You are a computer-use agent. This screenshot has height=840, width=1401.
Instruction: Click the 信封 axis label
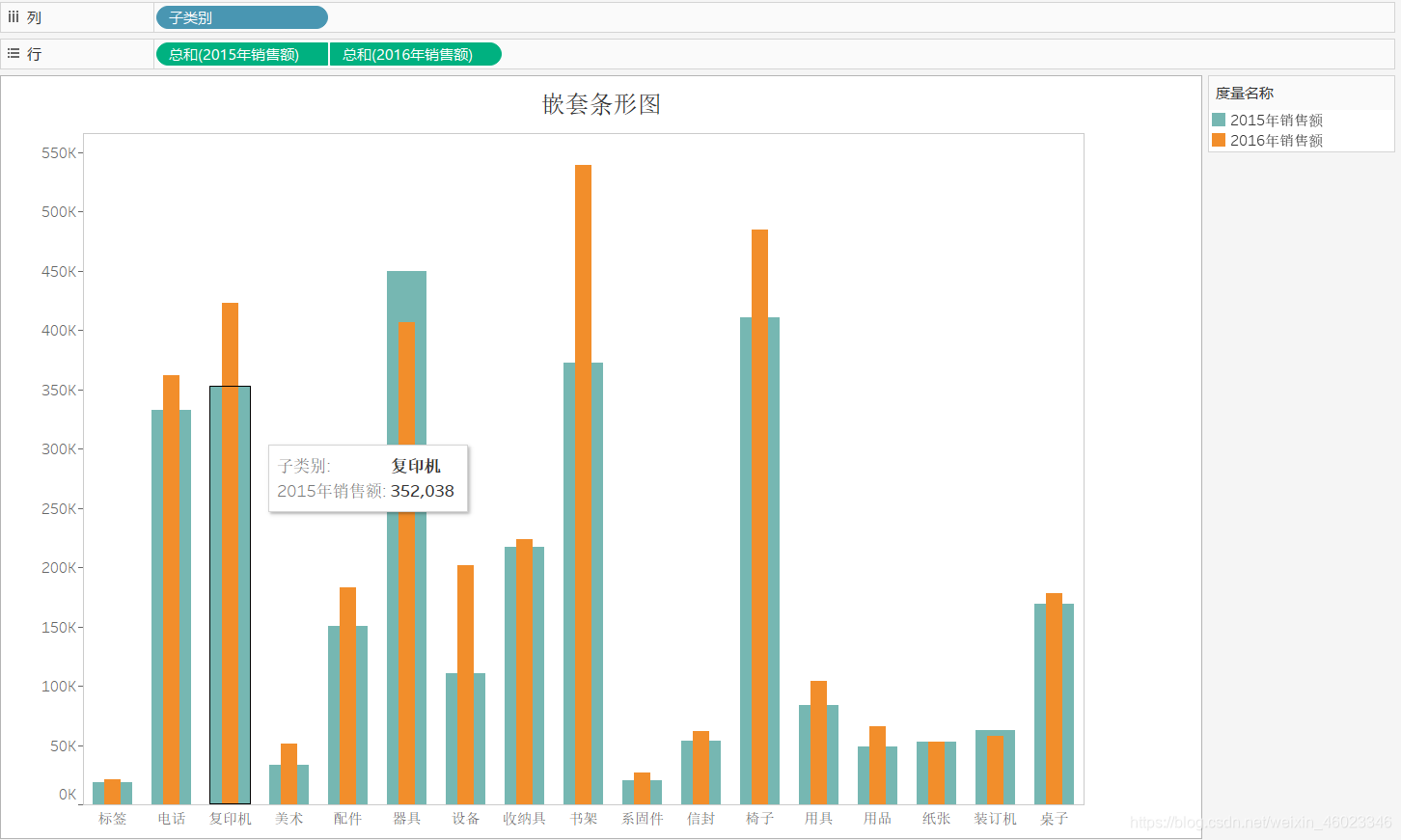[701, 819]
